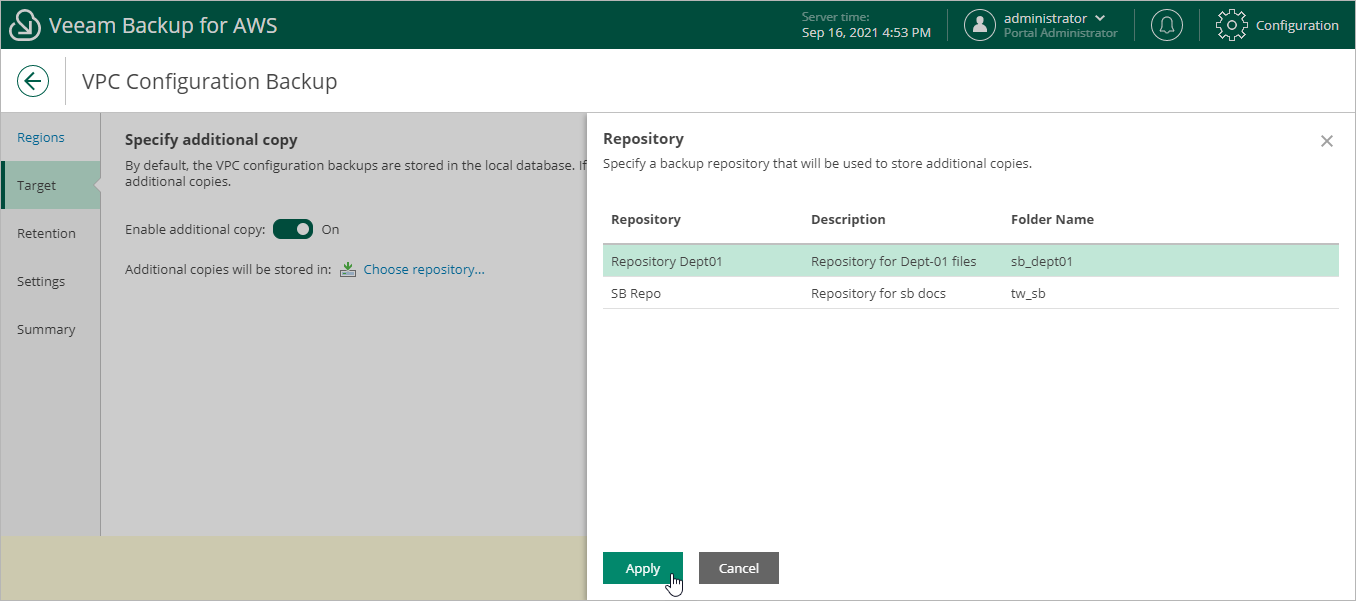Apply the selected repository
The width and height of the screenshot is (1356, 601).
tap(642, 567)
